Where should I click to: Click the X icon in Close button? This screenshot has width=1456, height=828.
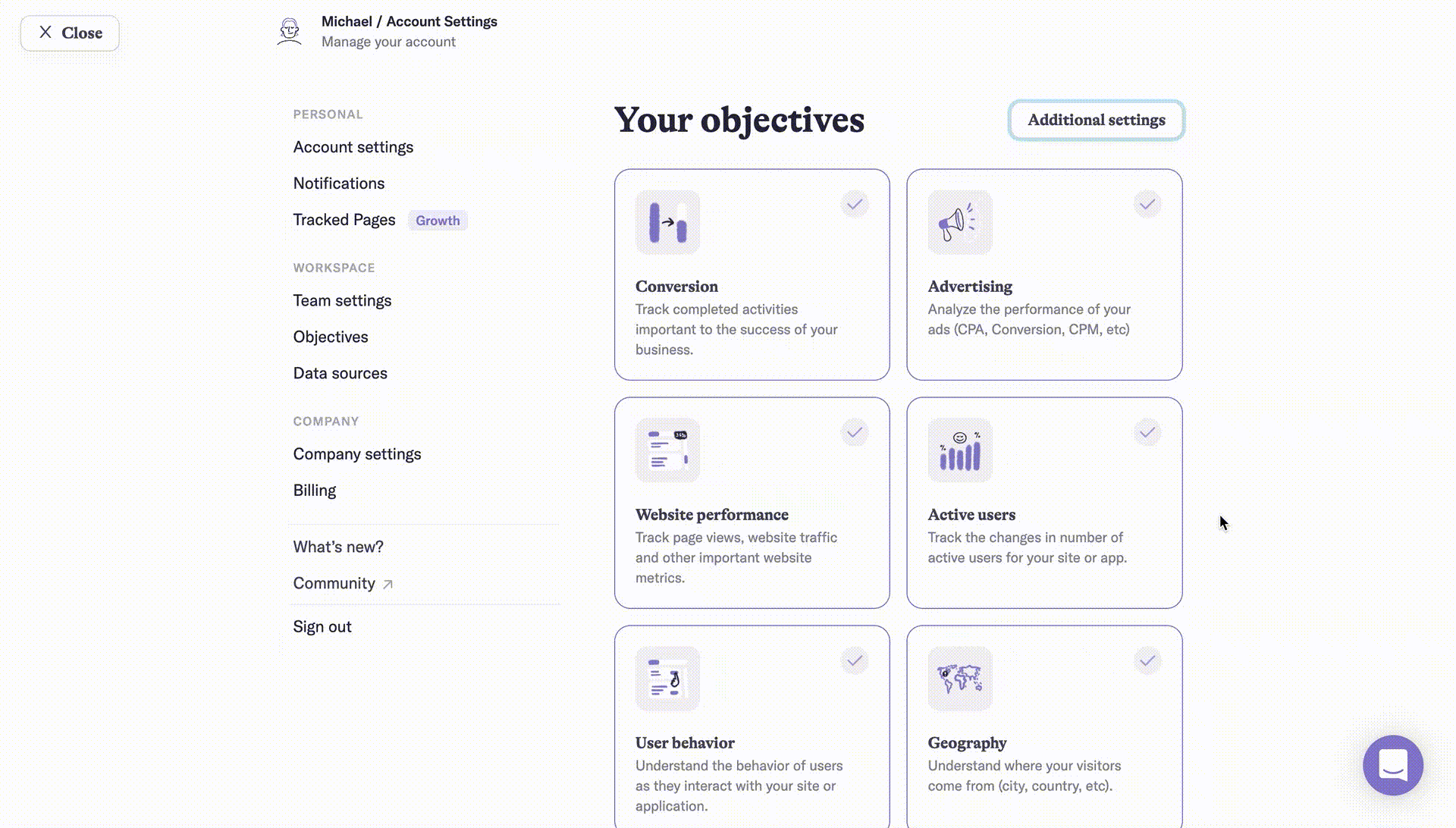[x=45, y=33]
